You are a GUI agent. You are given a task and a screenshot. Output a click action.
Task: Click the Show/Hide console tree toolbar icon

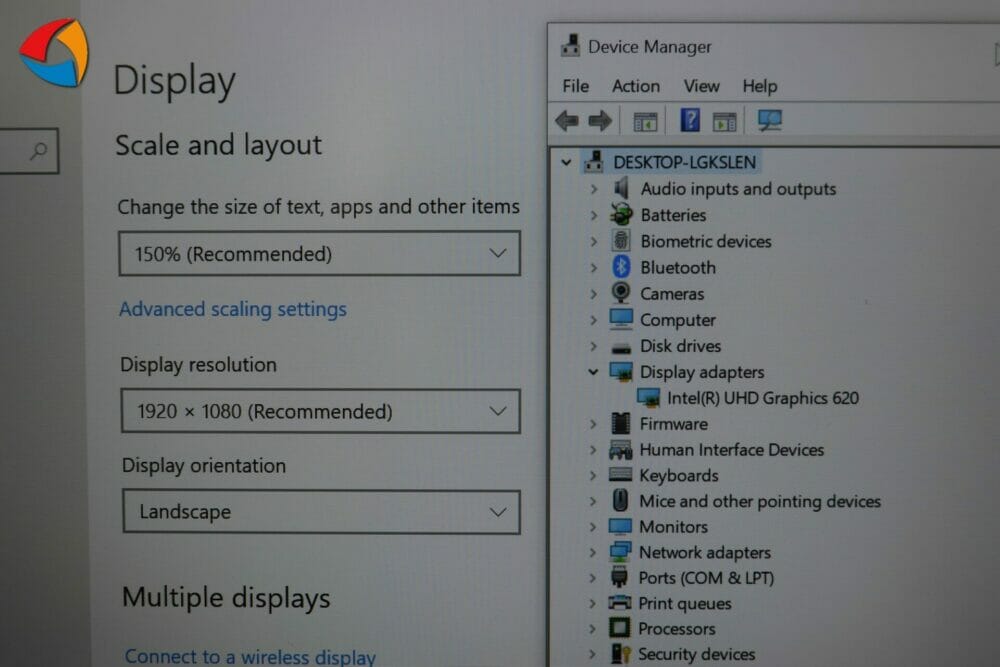645,121
